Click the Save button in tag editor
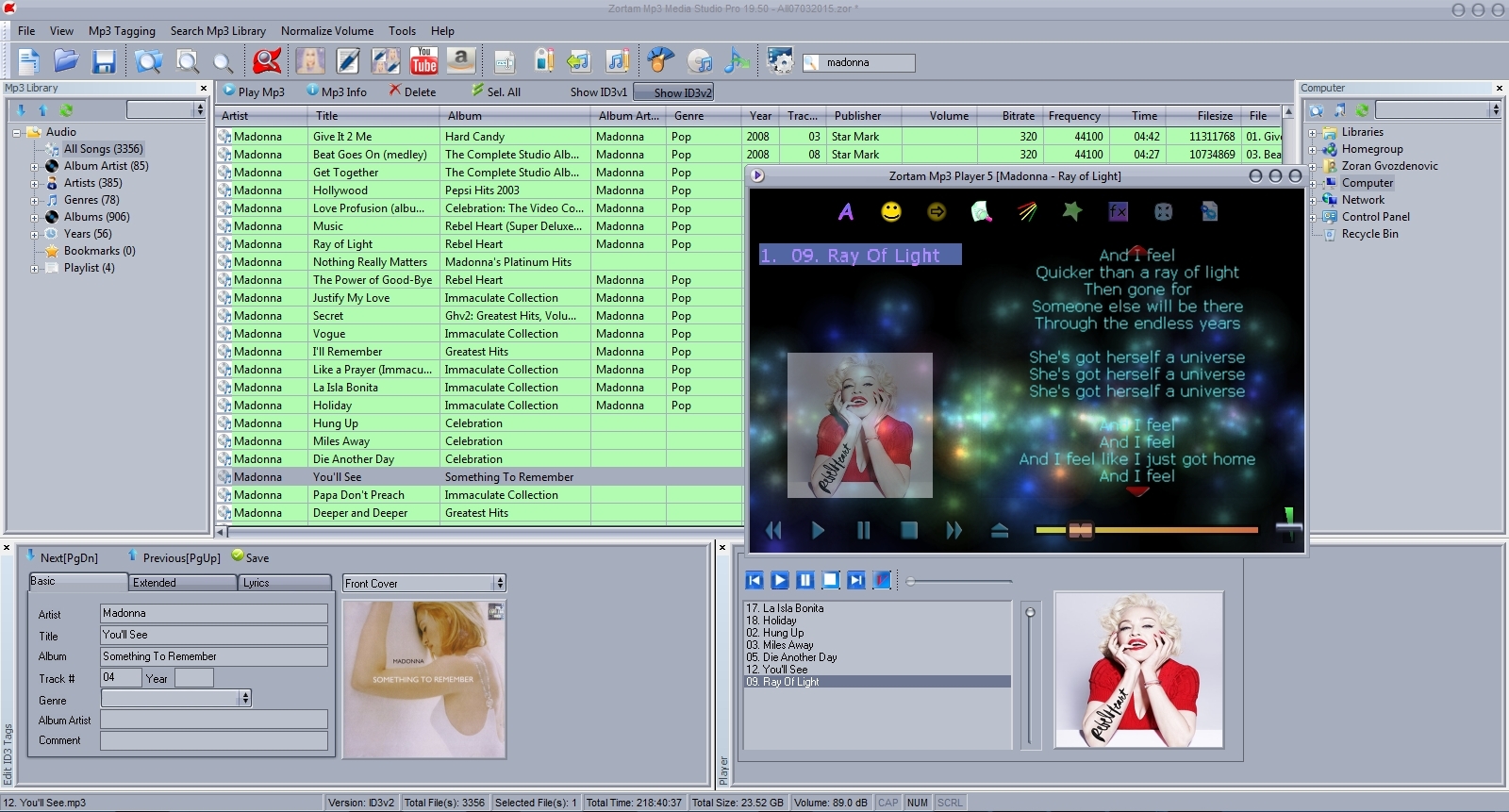This screenshot has height=812, width=1509. (x=250, y=557)
